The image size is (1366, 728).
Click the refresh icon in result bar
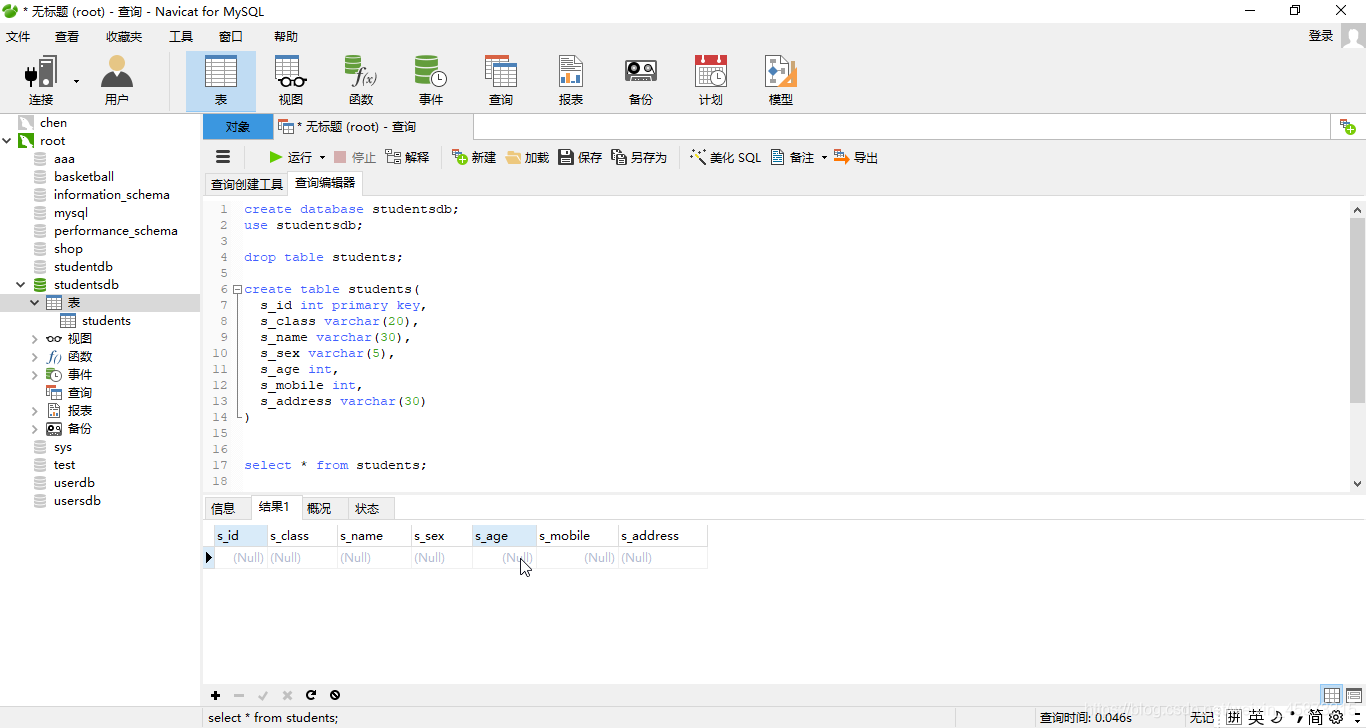tap(311, 695)
